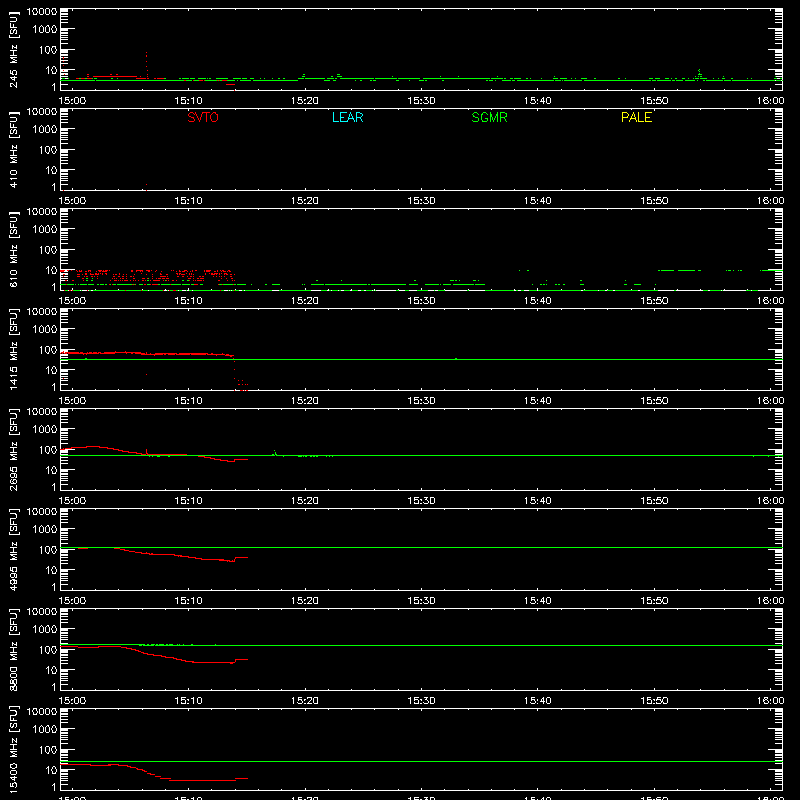
Task: Click 10000 on the 245 MHz y-axis
Action: click(x=42, y=12)
